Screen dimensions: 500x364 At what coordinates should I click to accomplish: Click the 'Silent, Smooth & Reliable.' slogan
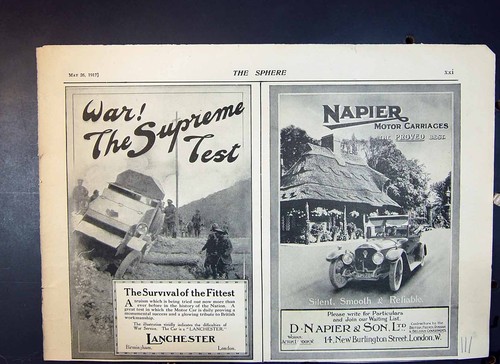(366, 300)
